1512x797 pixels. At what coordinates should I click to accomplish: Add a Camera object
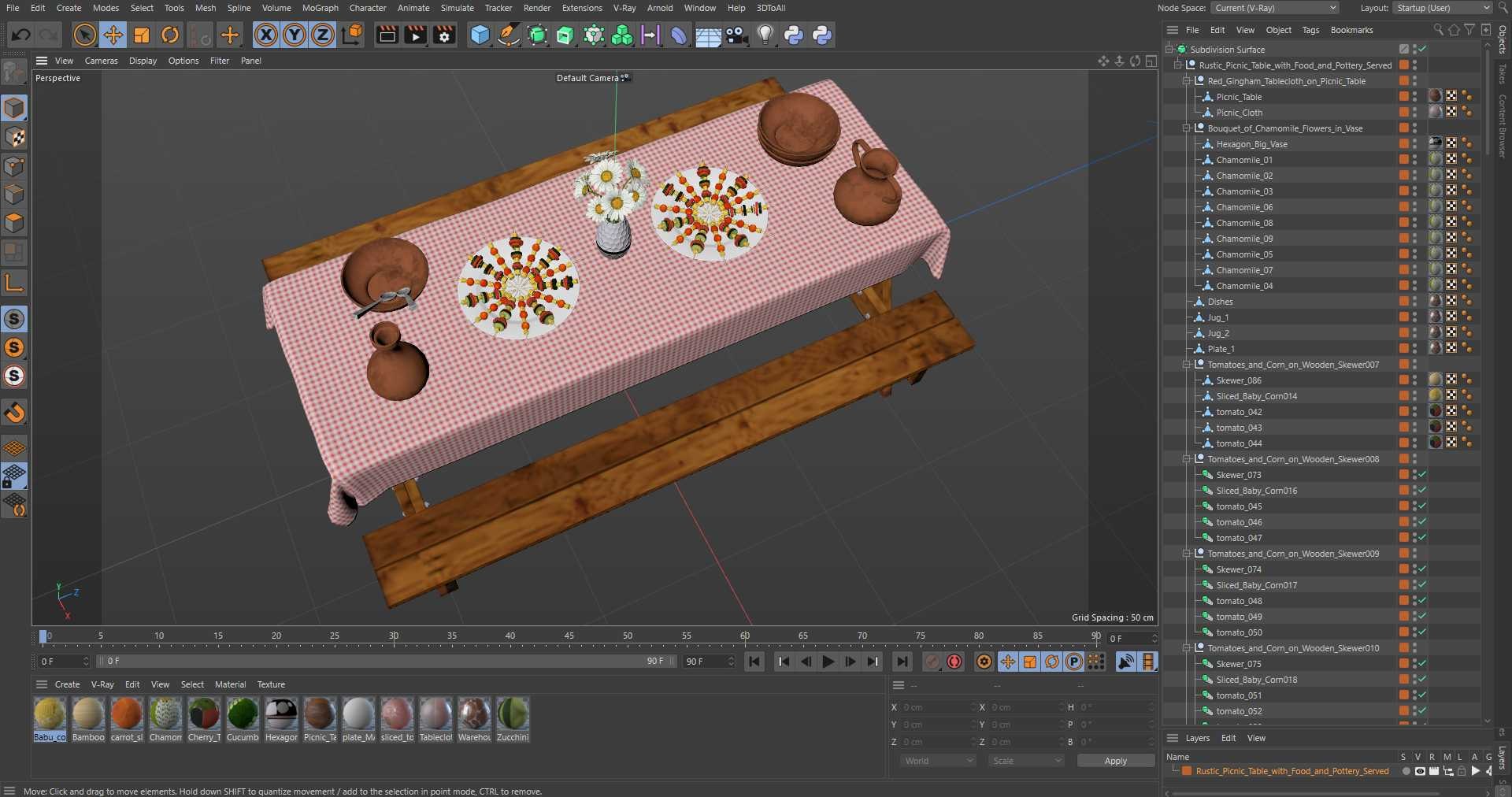pos(736,35)
